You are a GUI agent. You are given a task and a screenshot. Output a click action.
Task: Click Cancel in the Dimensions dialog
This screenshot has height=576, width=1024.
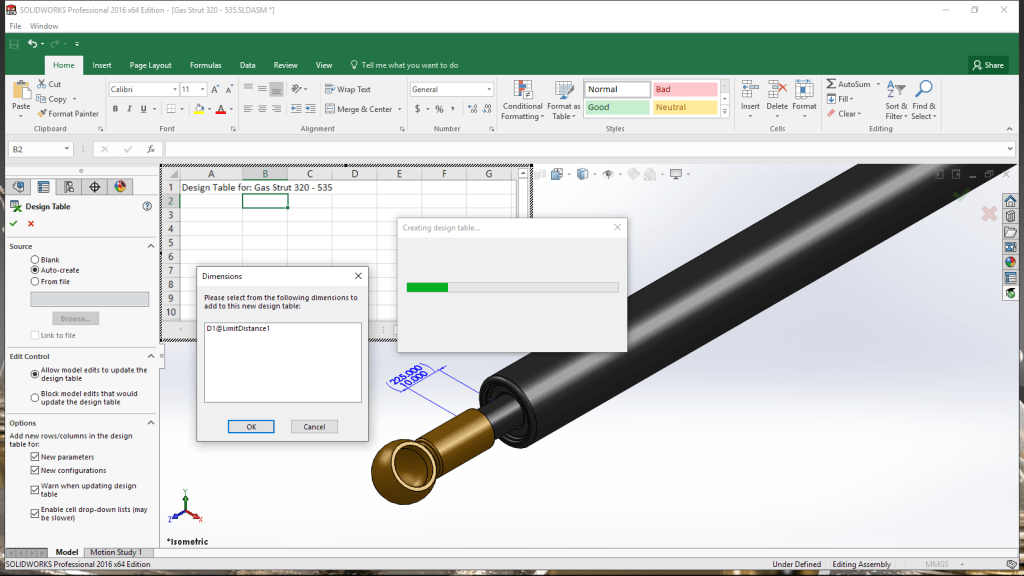pyautogui.click(x=314, y=426)
